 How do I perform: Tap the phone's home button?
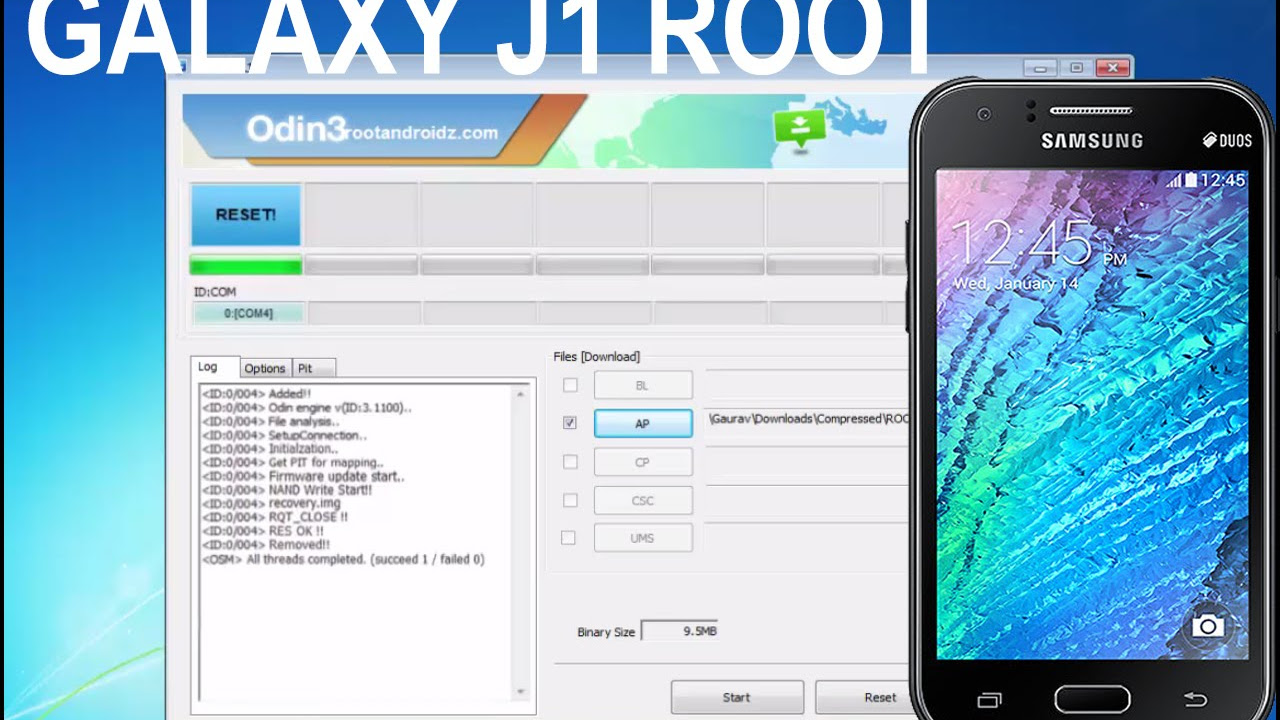(1092, 699)
